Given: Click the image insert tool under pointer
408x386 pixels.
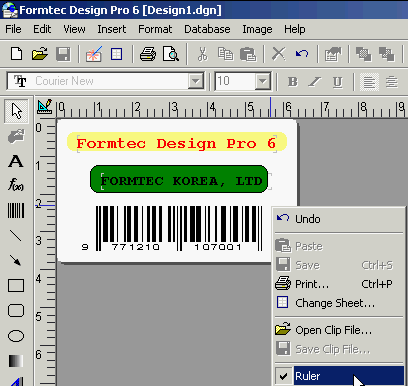Looking at the screenshot, I should [x=16, y=136].
